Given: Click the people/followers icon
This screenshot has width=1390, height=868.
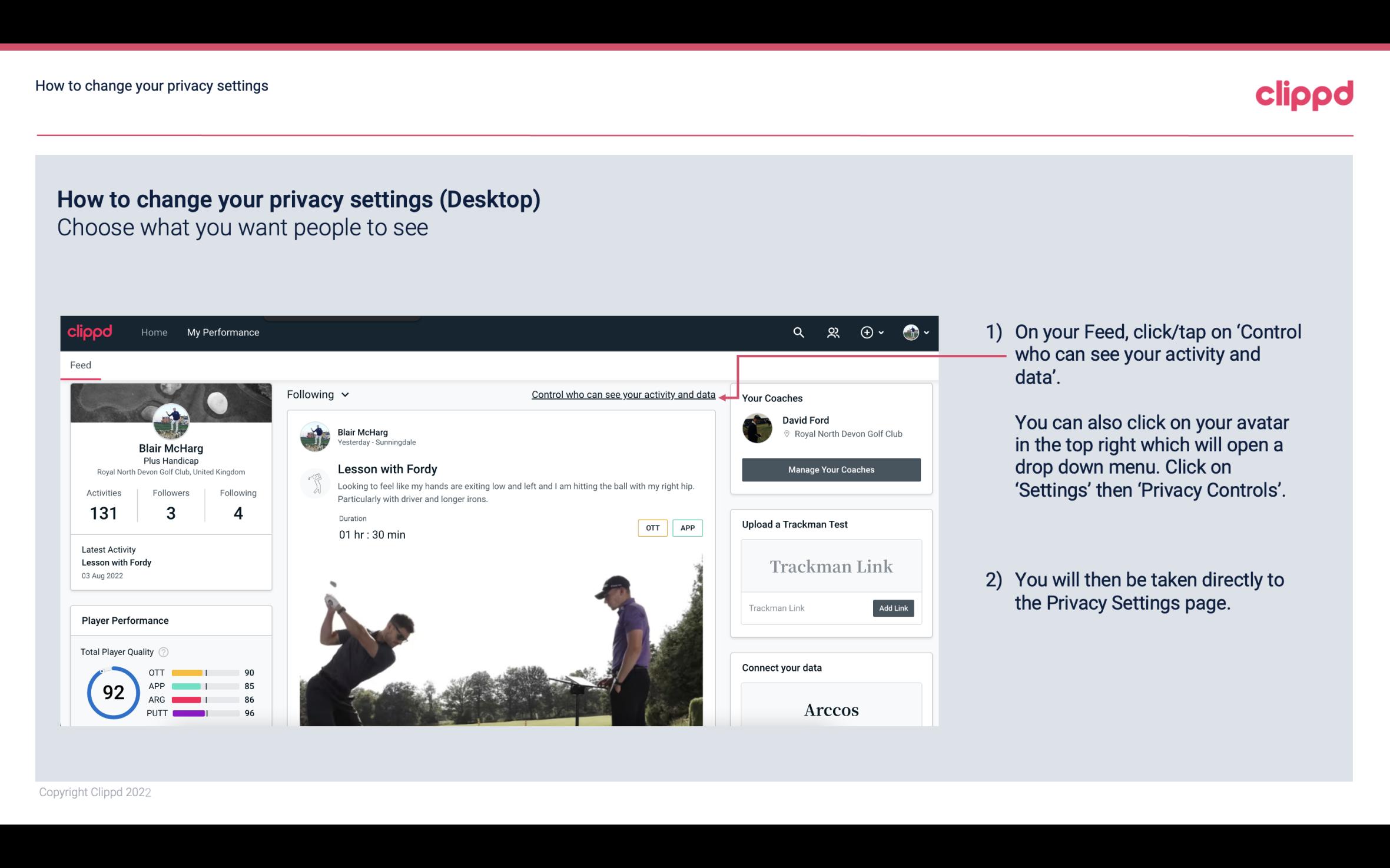Looking at the screenshot, I should click(x=833, y=332).
